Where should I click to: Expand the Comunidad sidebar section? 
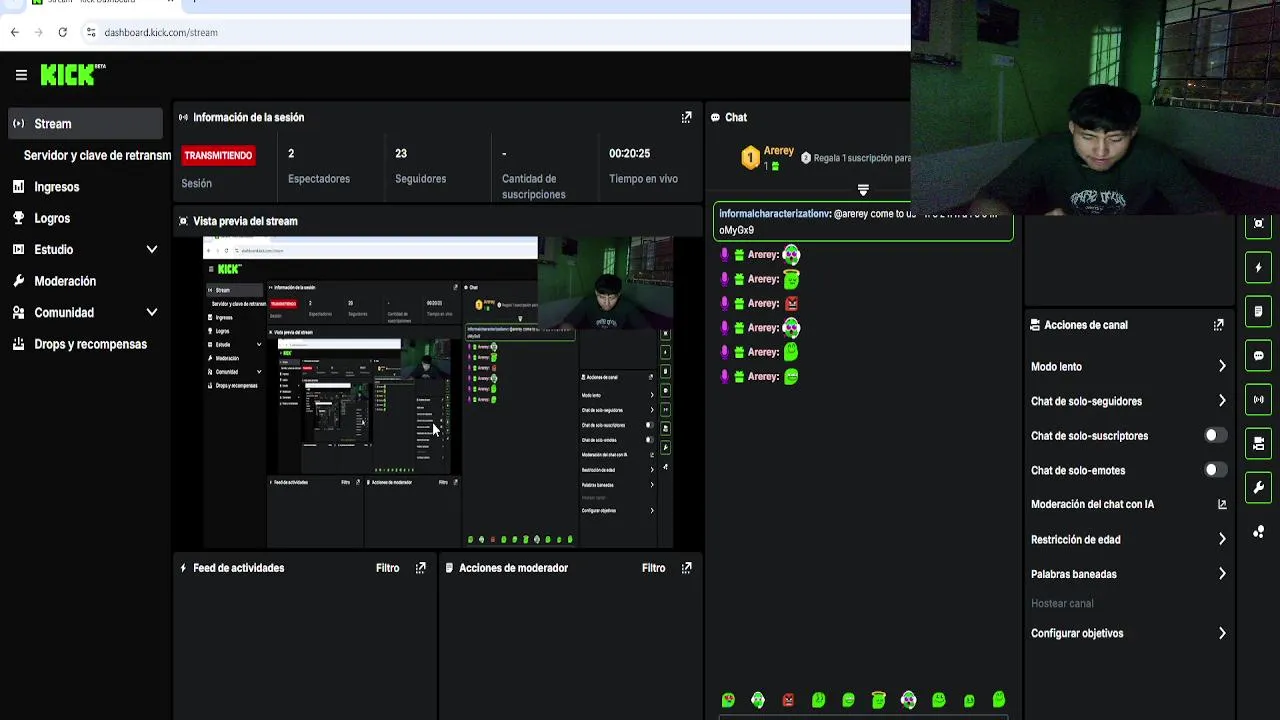click(152, 312)
